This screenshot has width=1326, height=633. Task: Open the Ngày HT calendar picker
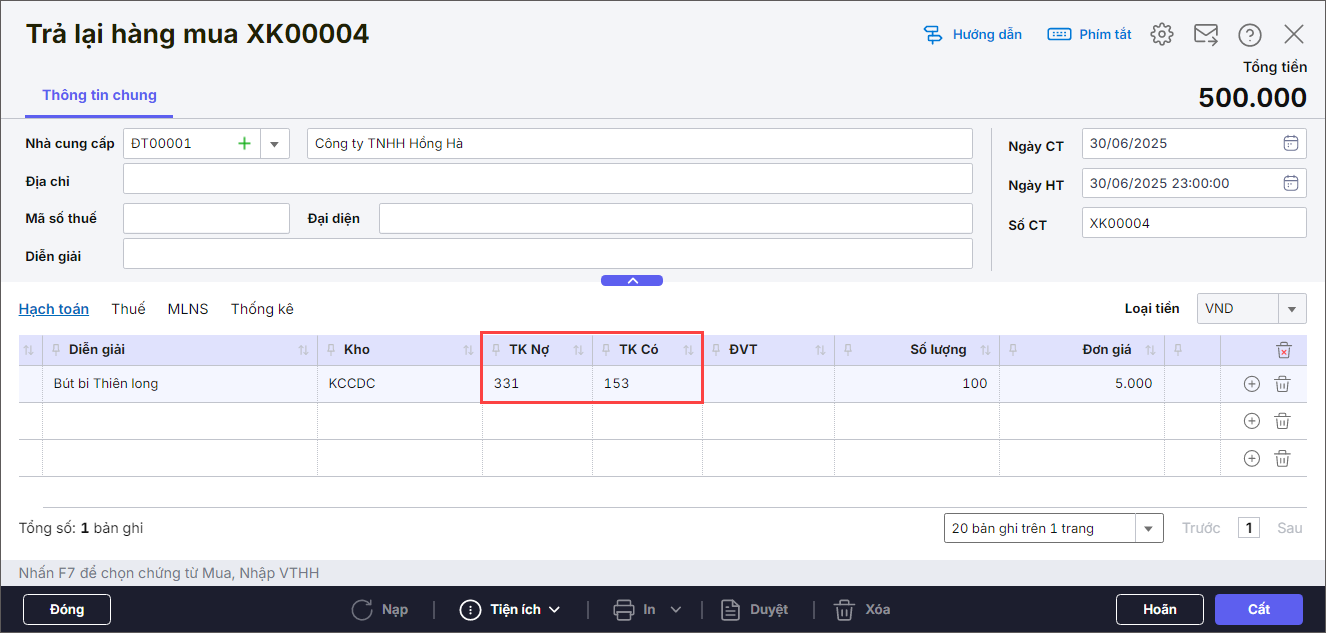coord(1291,183)
